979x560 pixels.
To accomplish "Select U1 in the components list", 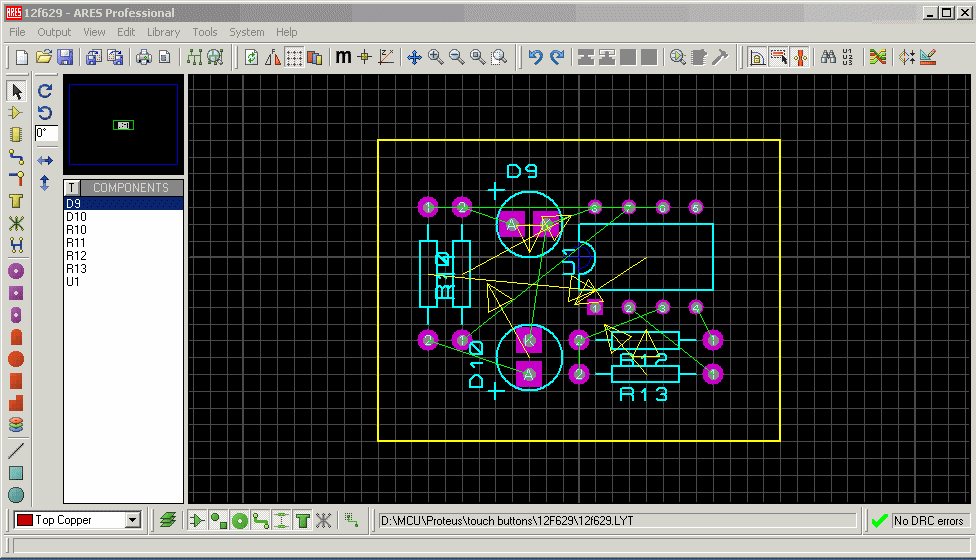I will [73, 282].
